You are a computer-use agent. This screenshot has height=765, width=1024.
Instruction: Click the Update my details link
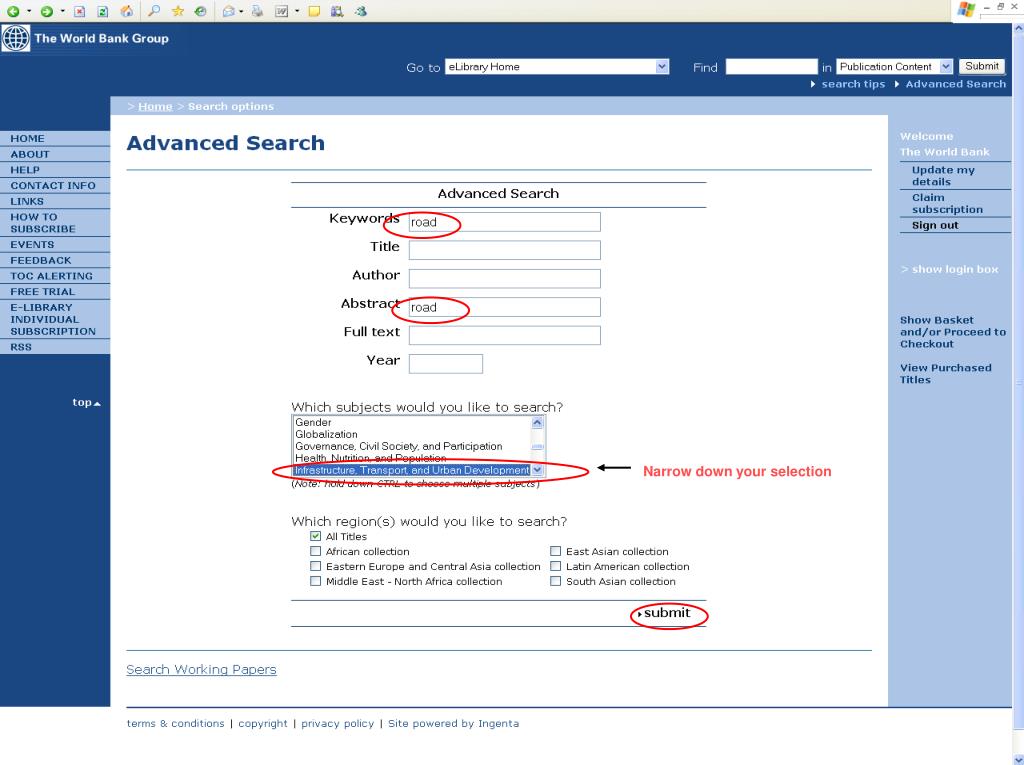943,176
